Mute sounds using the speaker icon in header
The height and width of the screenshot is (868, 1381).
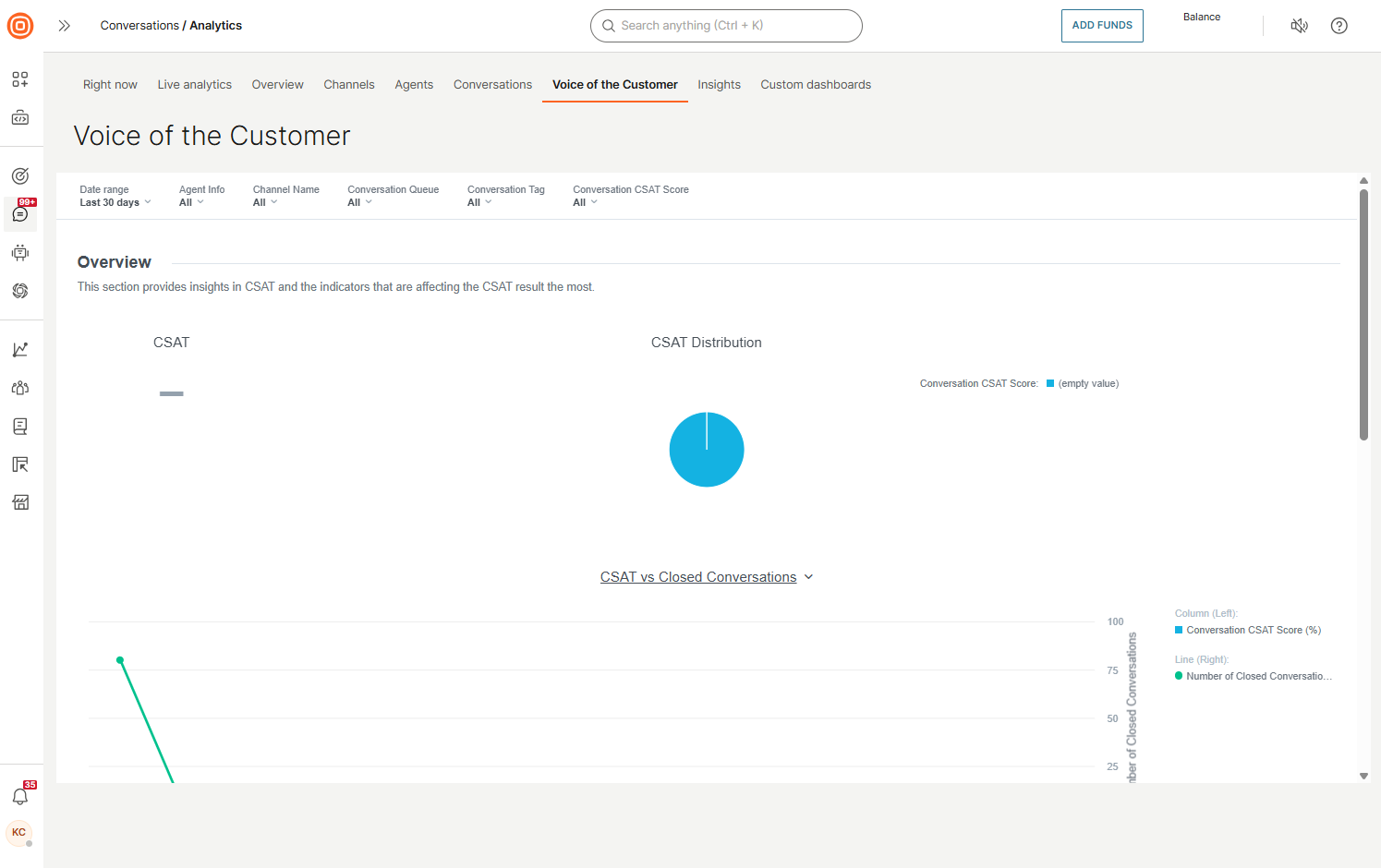pyautogui.click(x=1300, y=25)
